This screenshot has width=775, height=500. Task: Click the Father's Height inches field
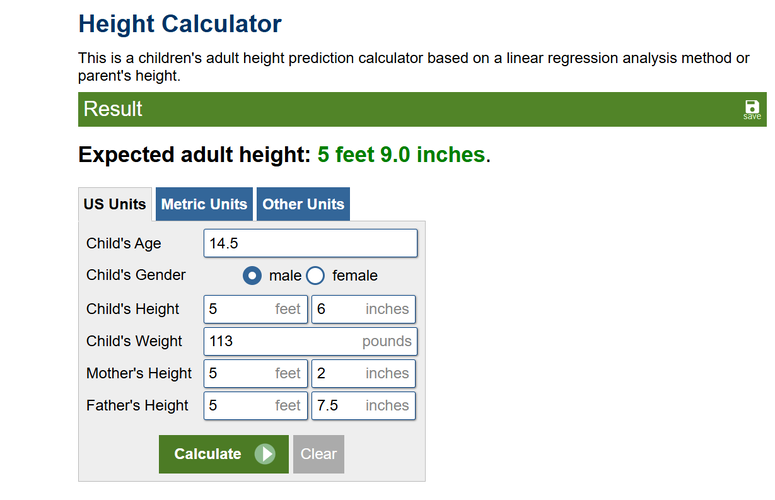coord(363,405)
